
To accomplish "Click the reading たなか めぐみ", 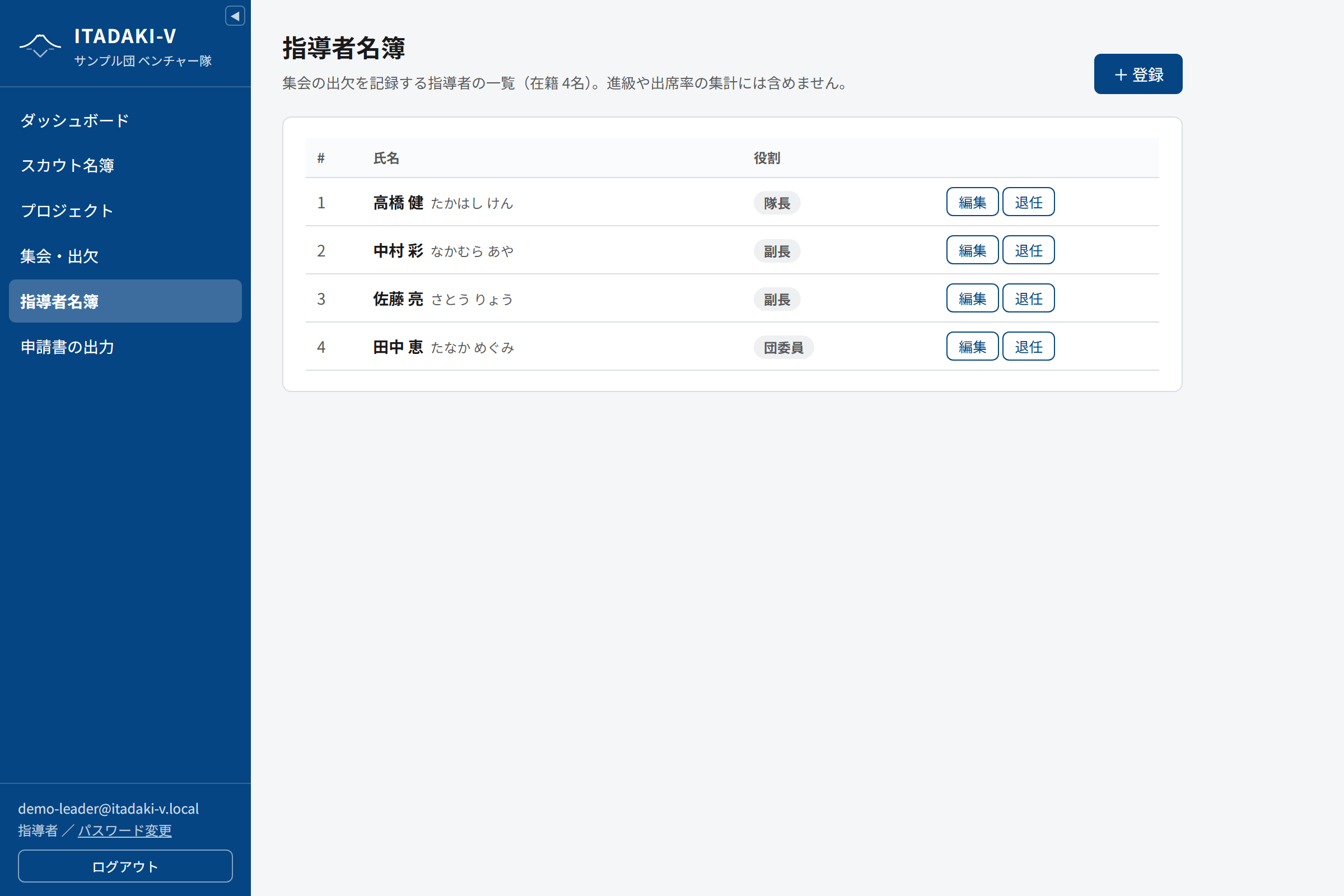I will point(473,347).
